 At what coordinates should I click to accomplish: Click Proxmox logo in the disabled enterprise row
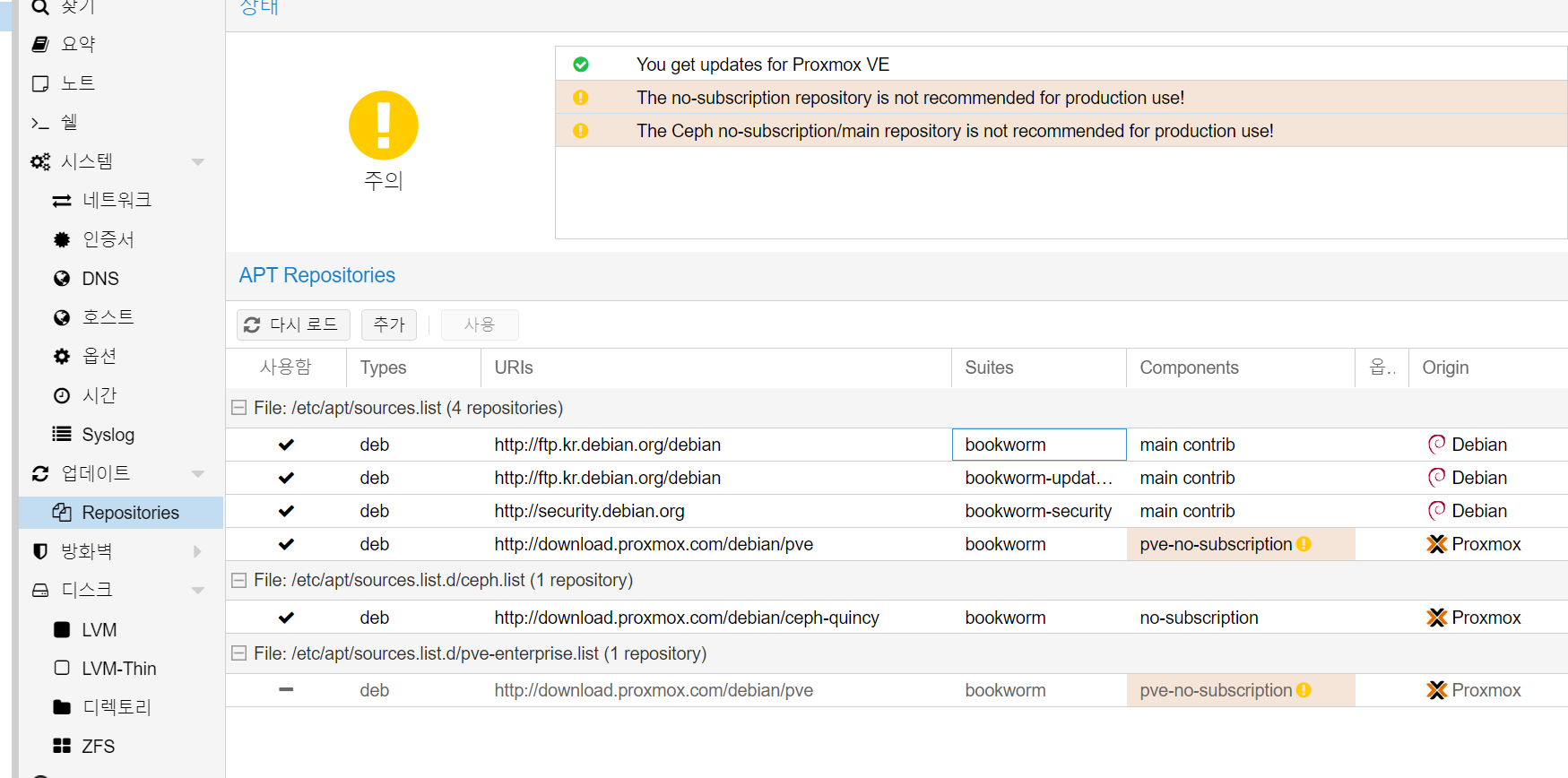[1437, 690]
